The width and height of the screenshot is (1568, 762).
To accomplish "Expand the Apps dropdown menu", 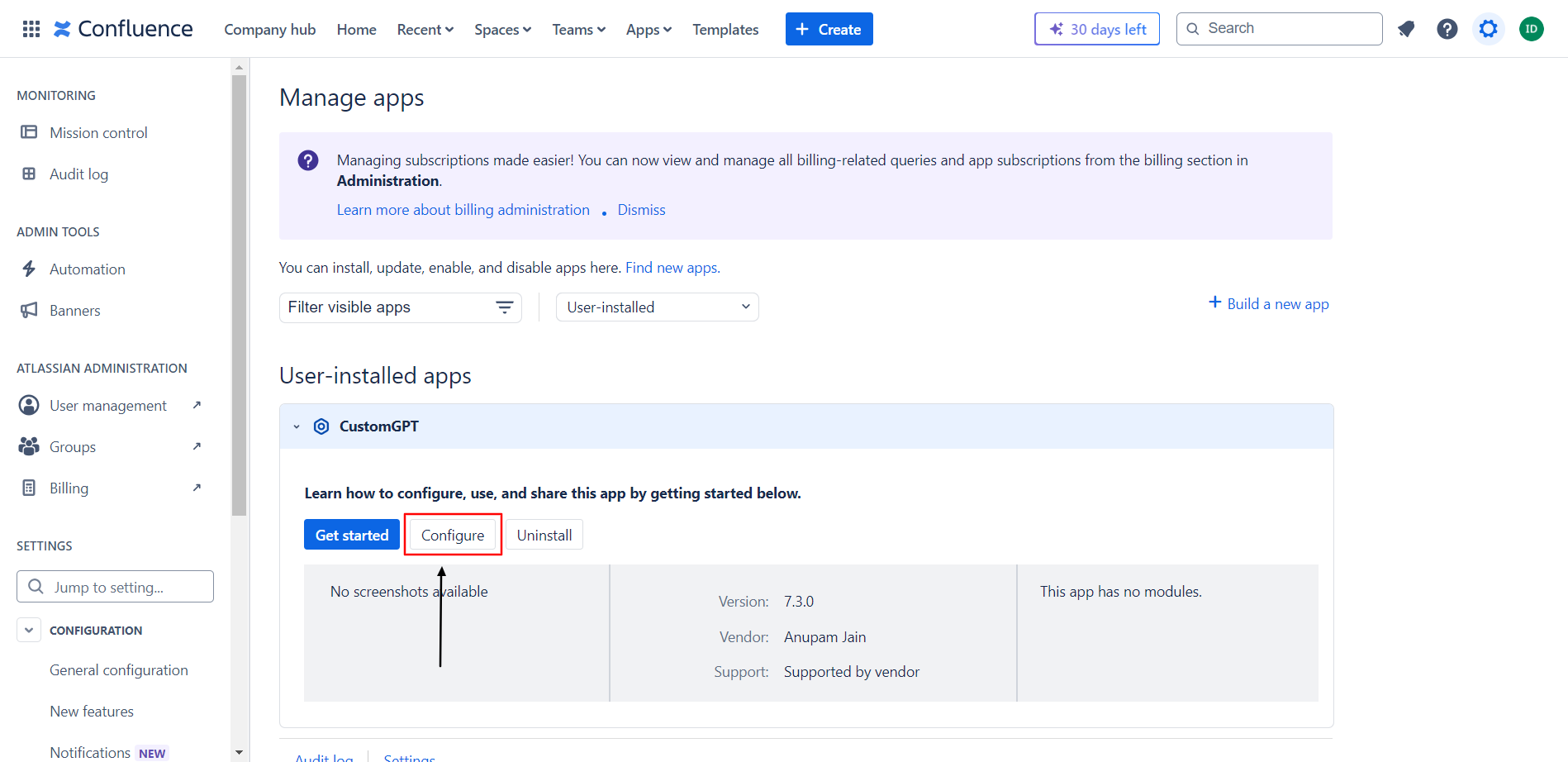I will point(649,30).
